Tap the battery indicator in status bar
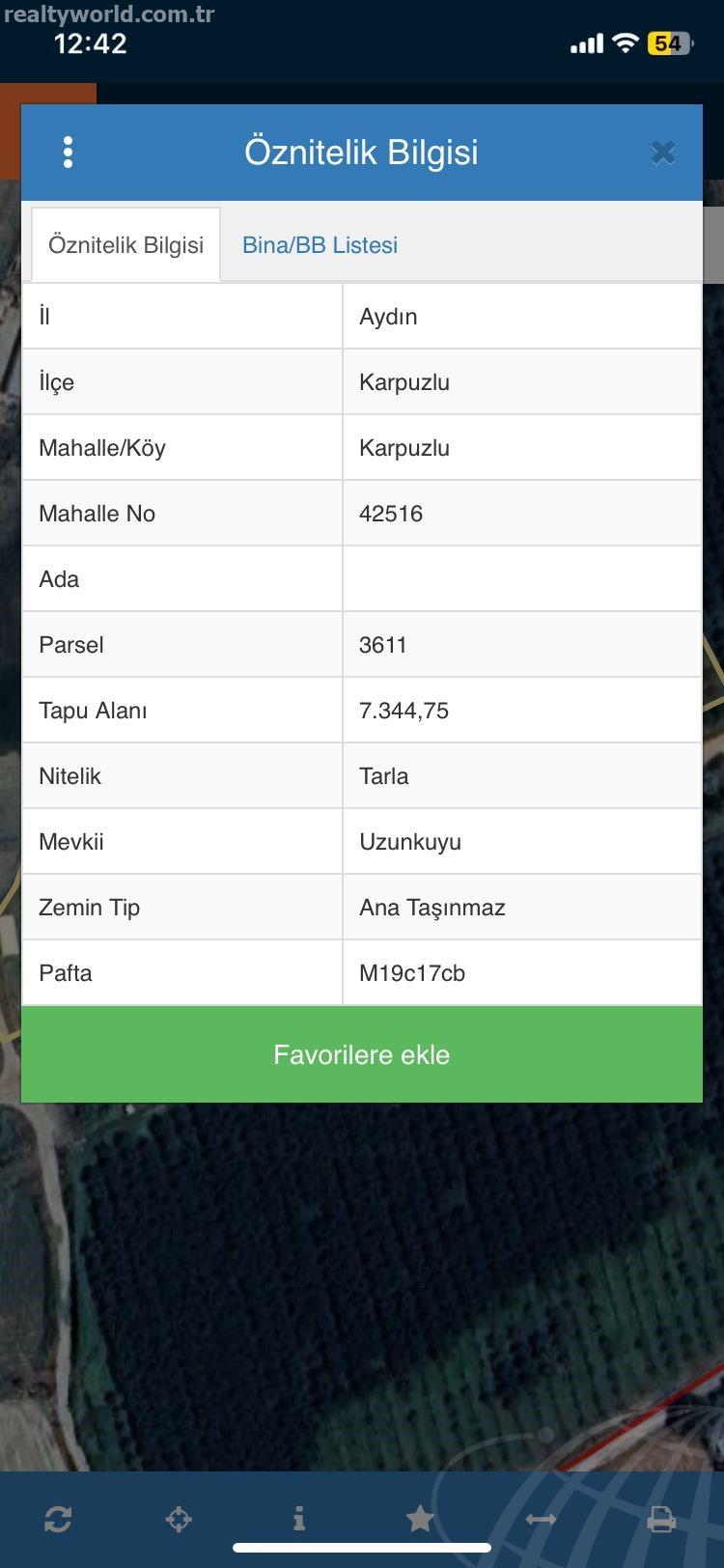 [669, 43]
